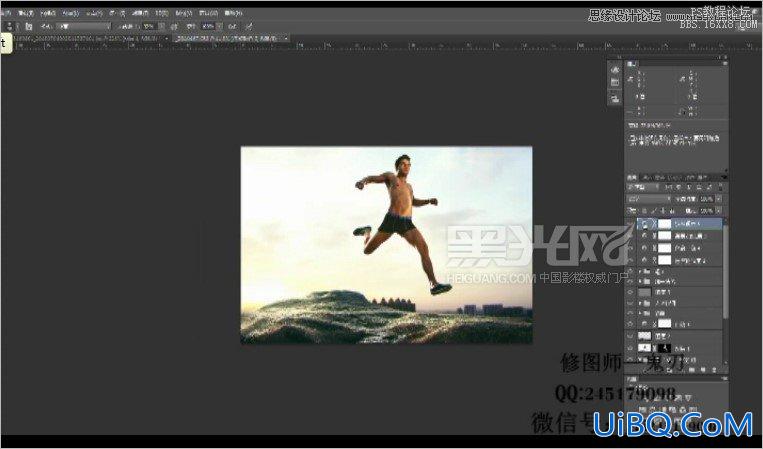Open the brush mode dropdown in options bar

(84, 27)
